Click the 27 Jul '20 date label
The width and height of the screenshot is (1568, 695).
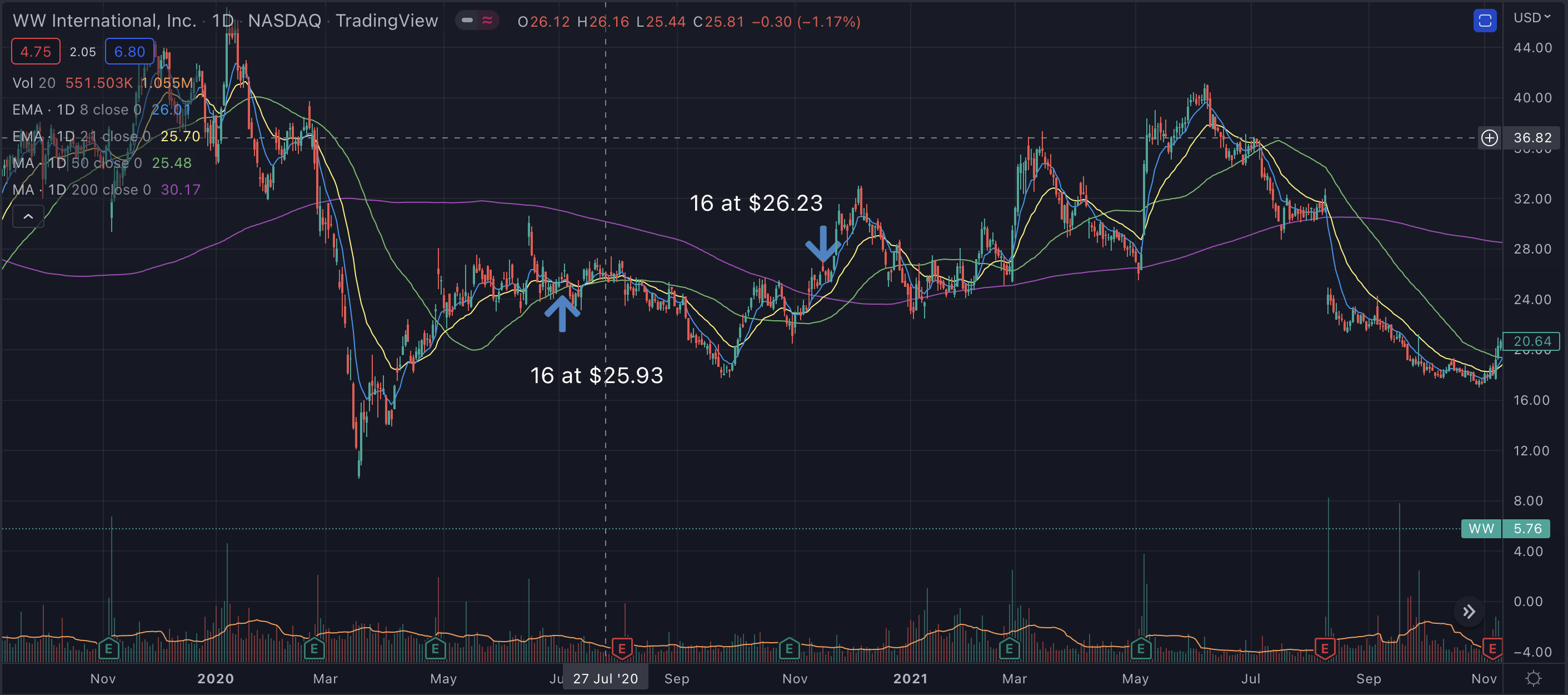606,678
